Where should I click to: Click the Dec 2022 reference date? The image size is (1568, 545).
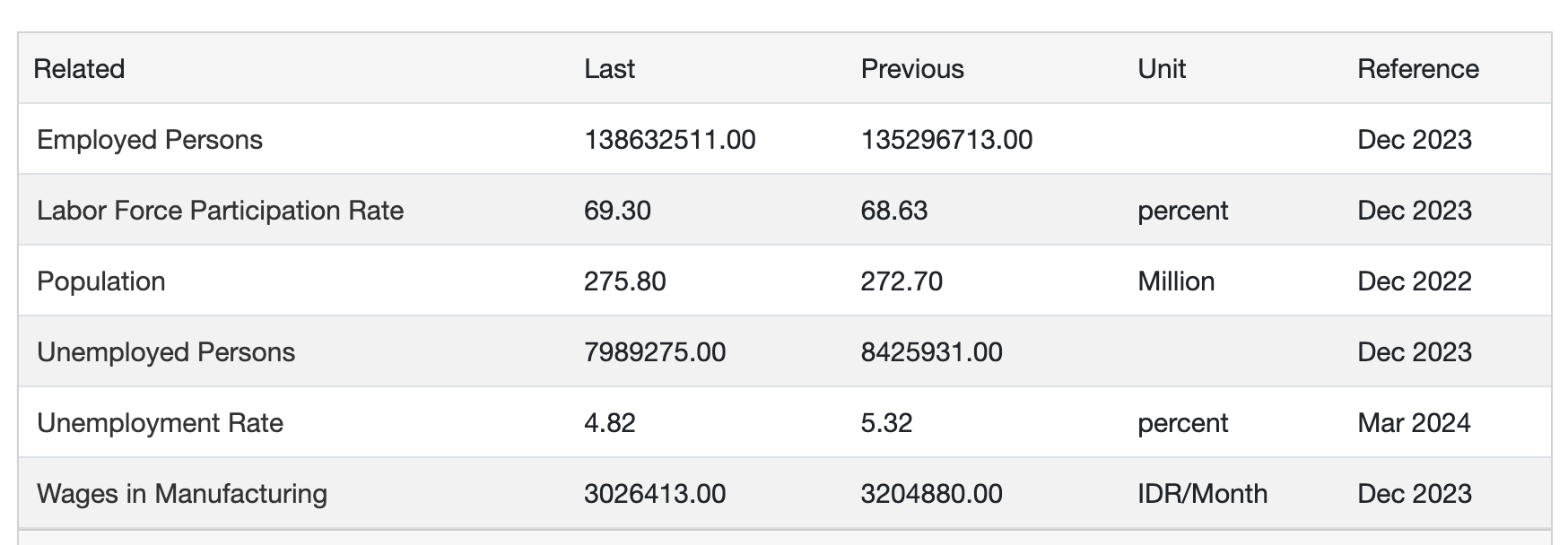[1415, 281]
